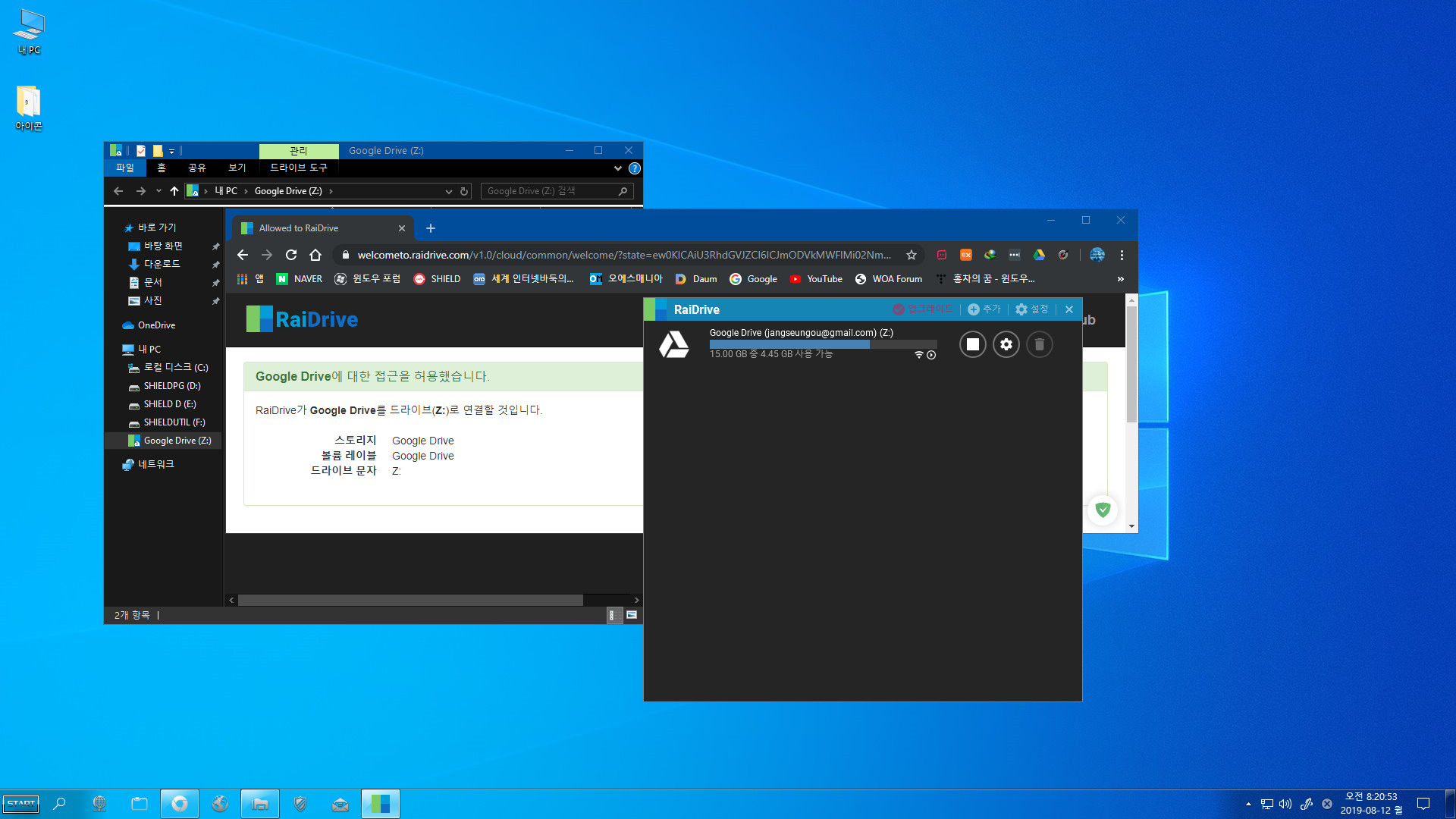Click the orange EX extension icon
The width and height of the screenshot is (1456, 819).
(x=965, y=255)
